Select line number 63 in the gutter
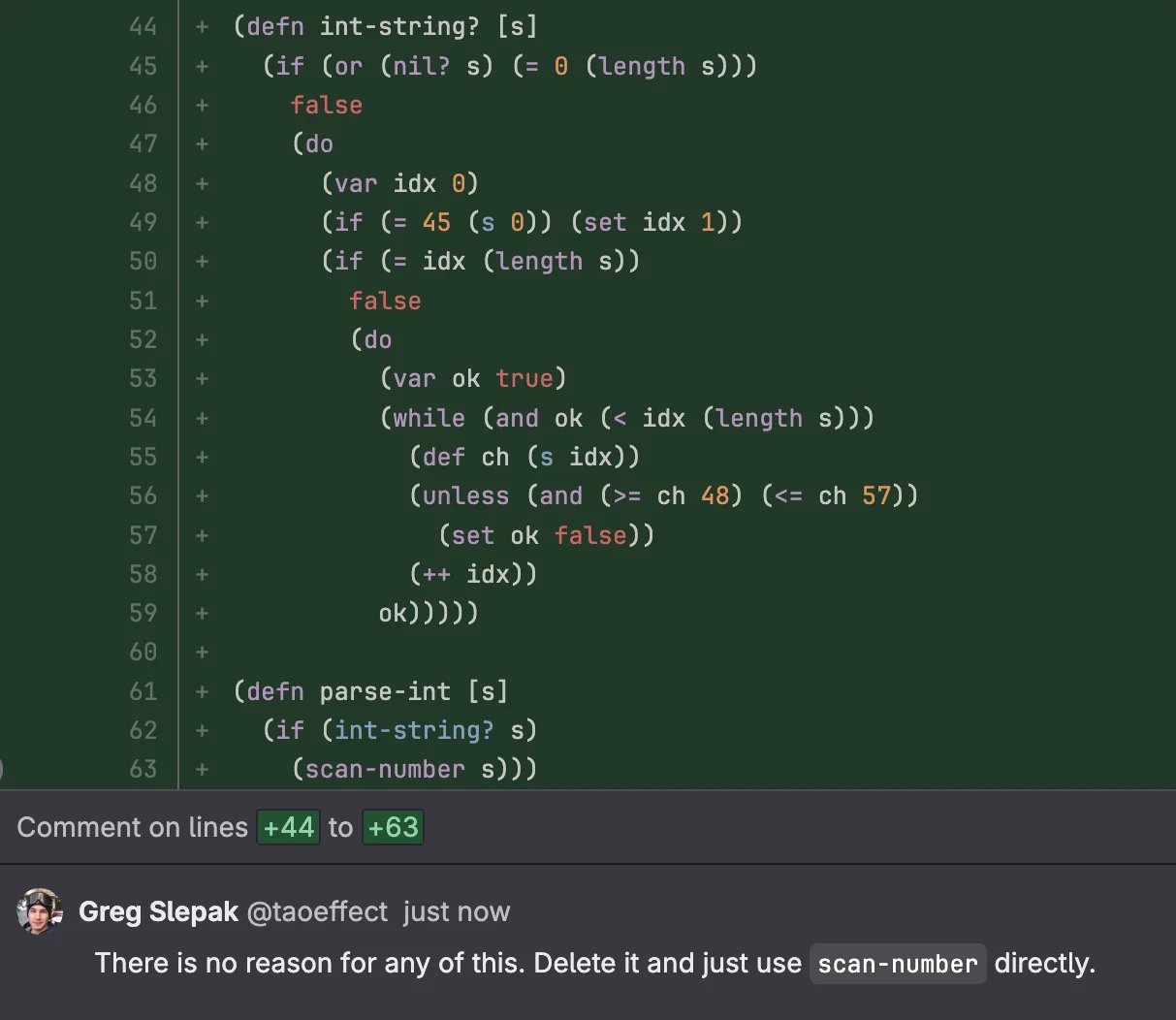1176x1020 pixels. tap(143, 769)
